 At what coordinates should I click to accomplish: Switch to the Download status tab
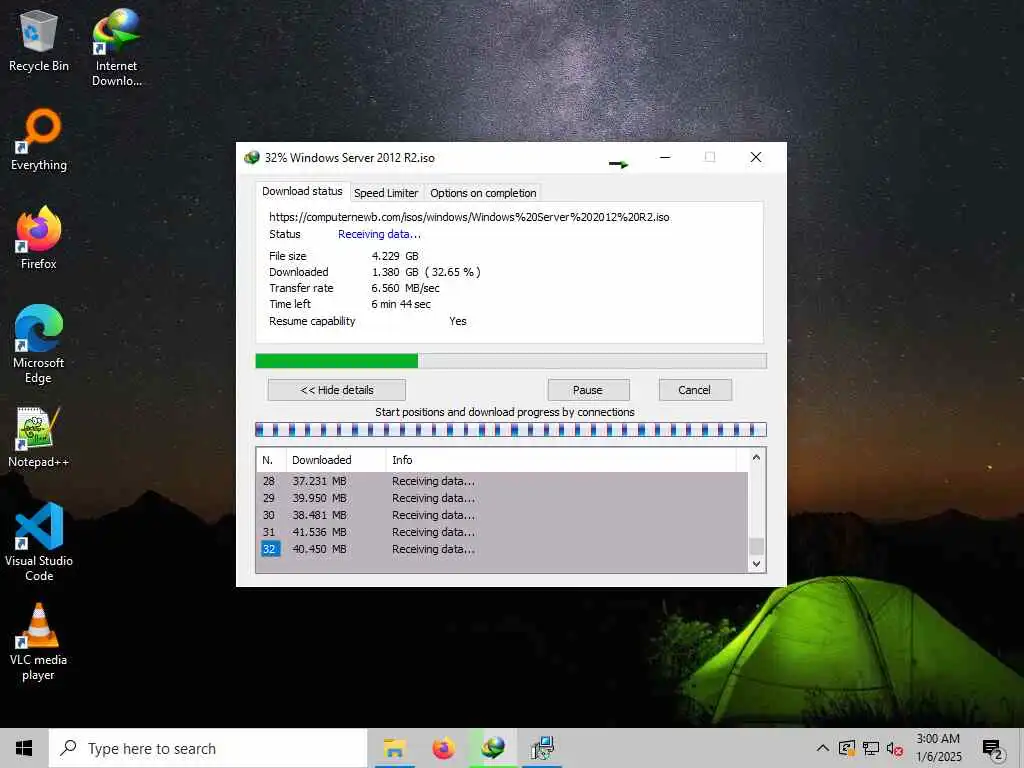tap(302, 191)
